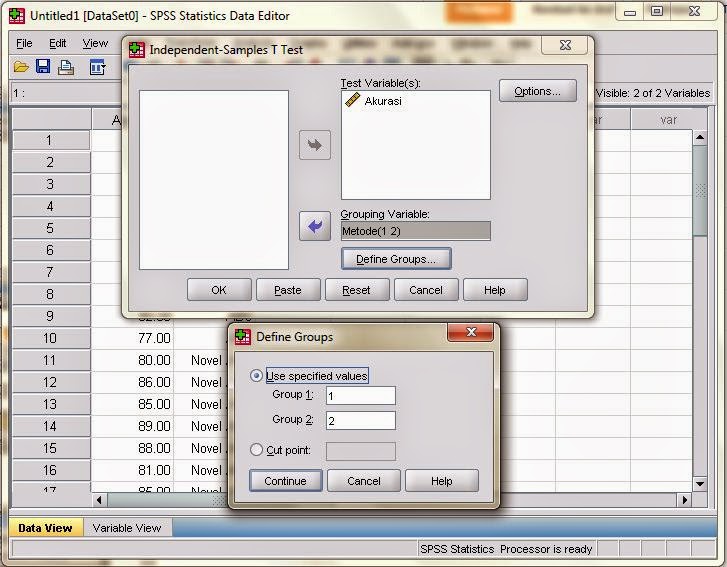The height and width of the screenshot is (567, 727).
Task: Click the disabled Cut point field
Action: click(x=361, y=451)
